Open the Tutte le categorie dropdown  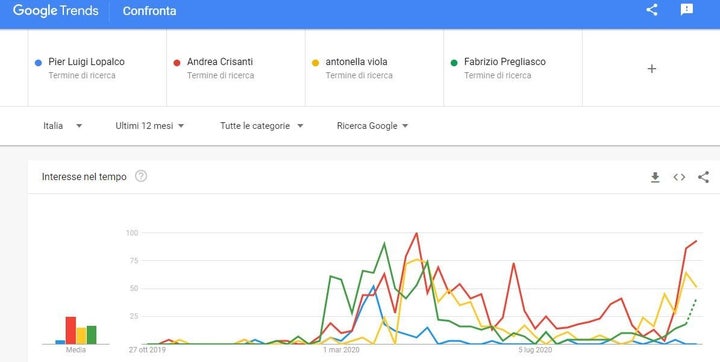click(262, 125)
